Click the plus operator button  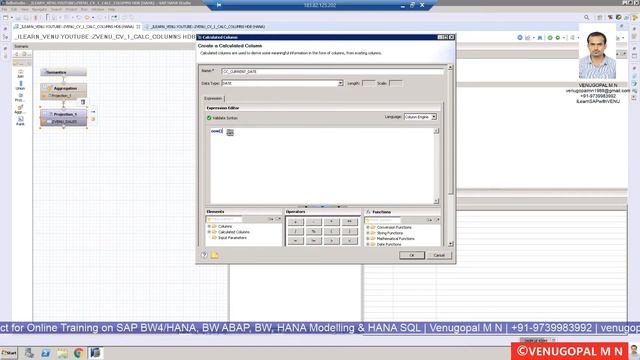pos(296,222)
